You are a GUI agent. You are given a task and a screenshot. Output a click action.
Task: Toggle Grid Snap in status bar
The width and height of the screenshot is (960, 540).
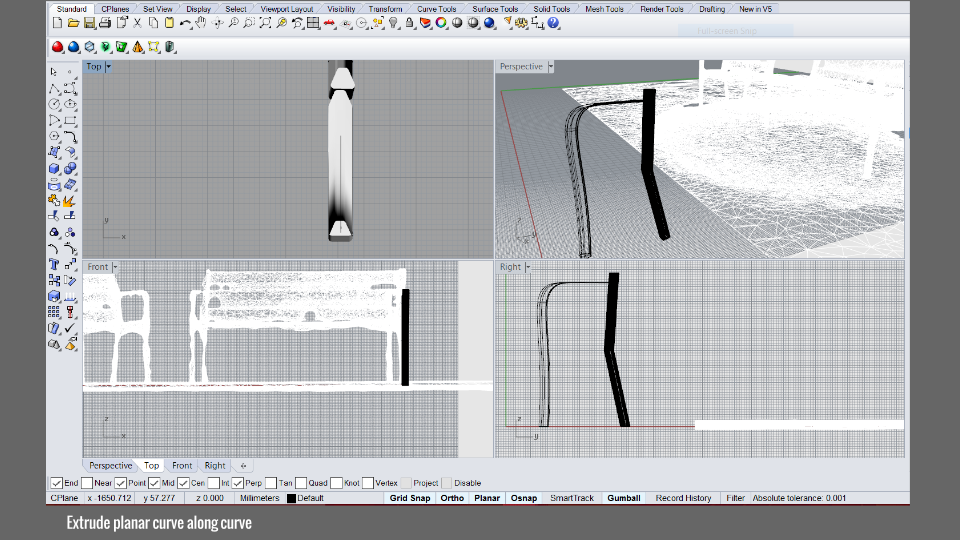(x=408, y=498)
